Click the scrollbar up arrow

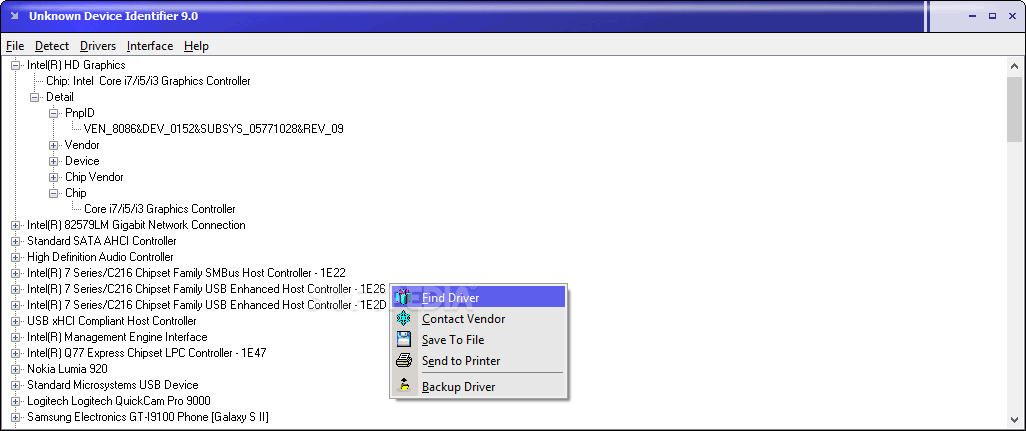pyautogui.click(x=1014, y=66)
